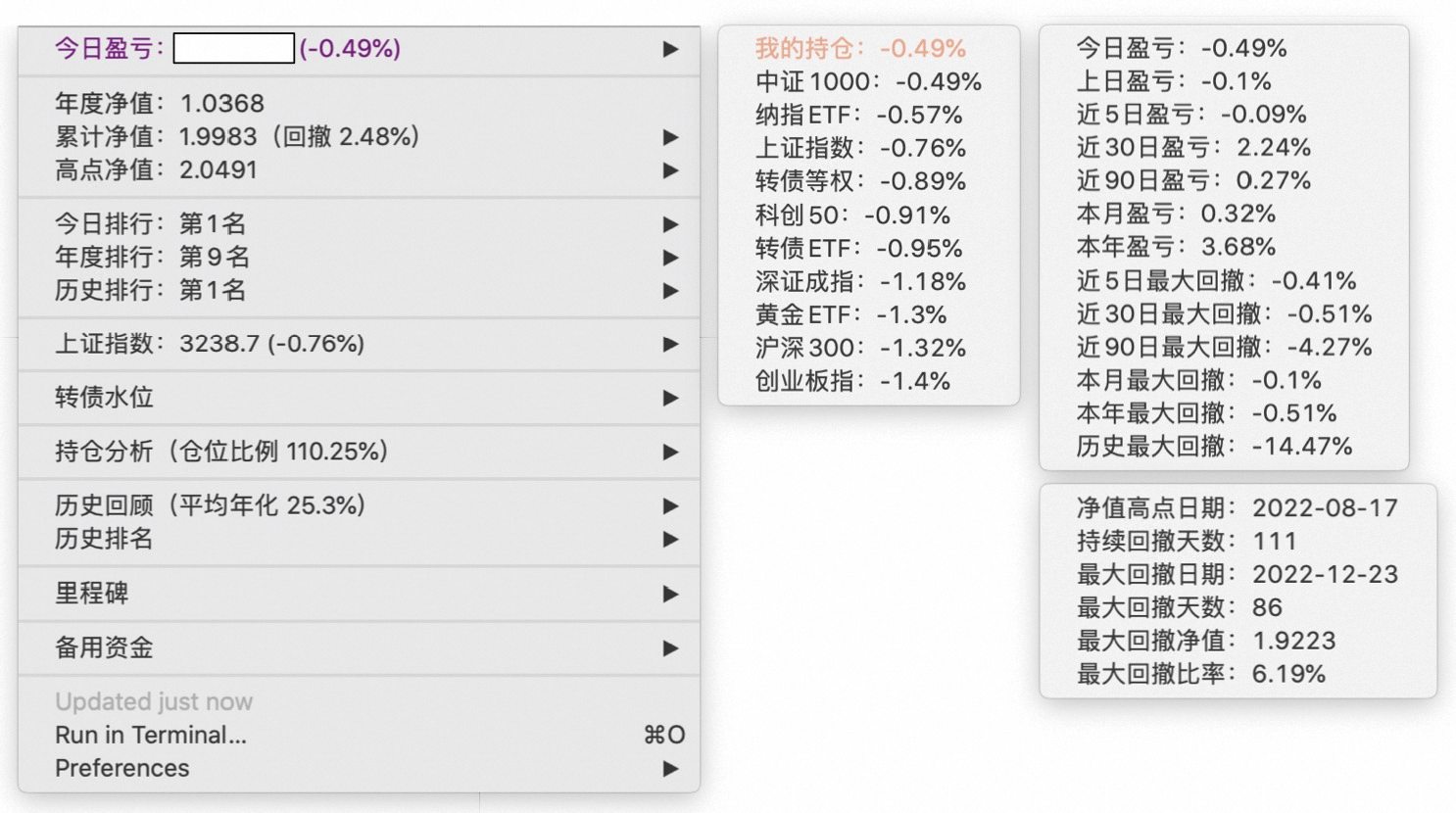Image resolution: width=1456 pixels, height=813 pixels.
Task: Select 我的持仓 entry in comparison list
Action: coord(859,48)
